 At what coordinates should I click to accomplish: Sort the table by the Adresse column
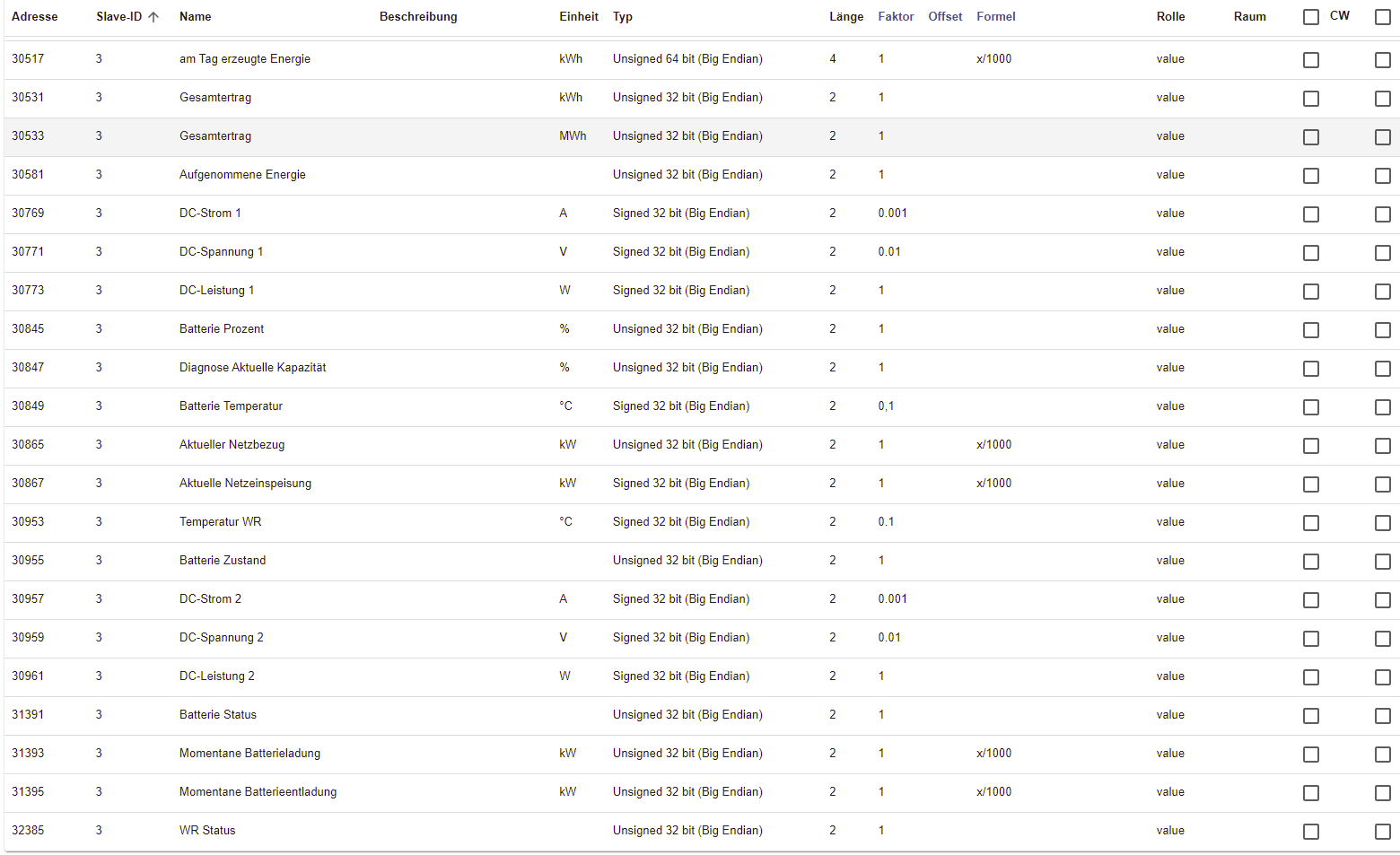(x=35, y=17)
